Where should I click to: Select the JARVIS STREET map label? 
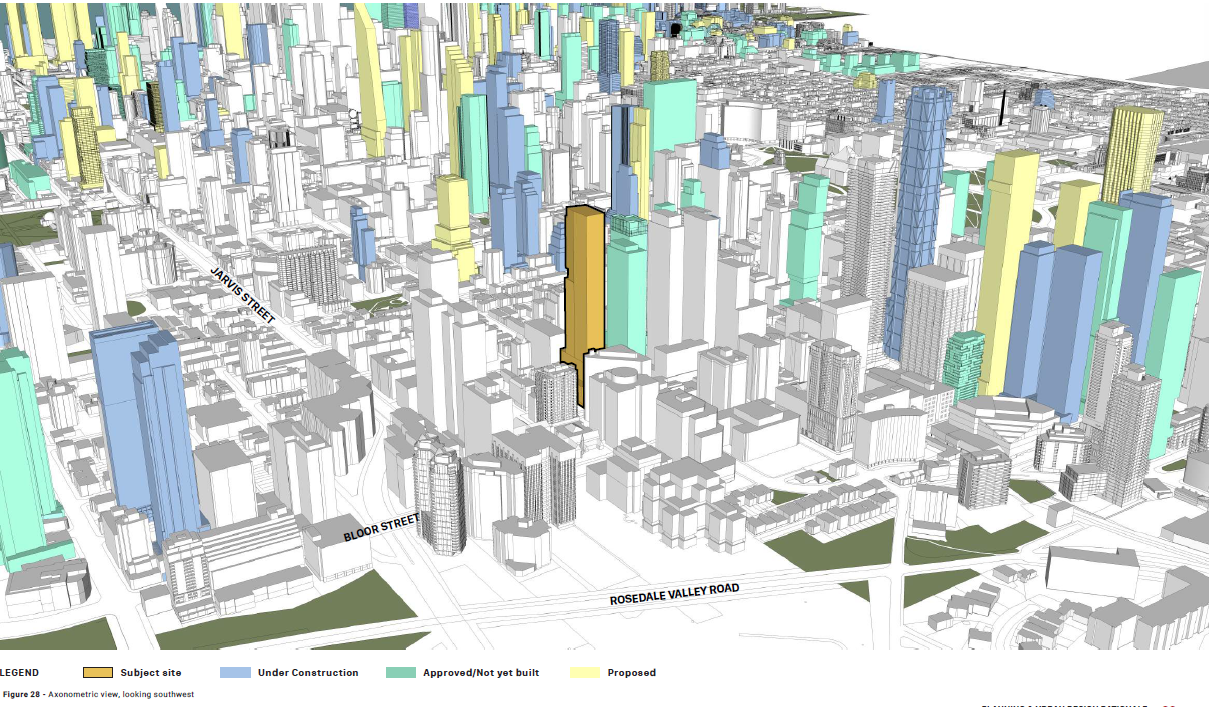point(242,295)
